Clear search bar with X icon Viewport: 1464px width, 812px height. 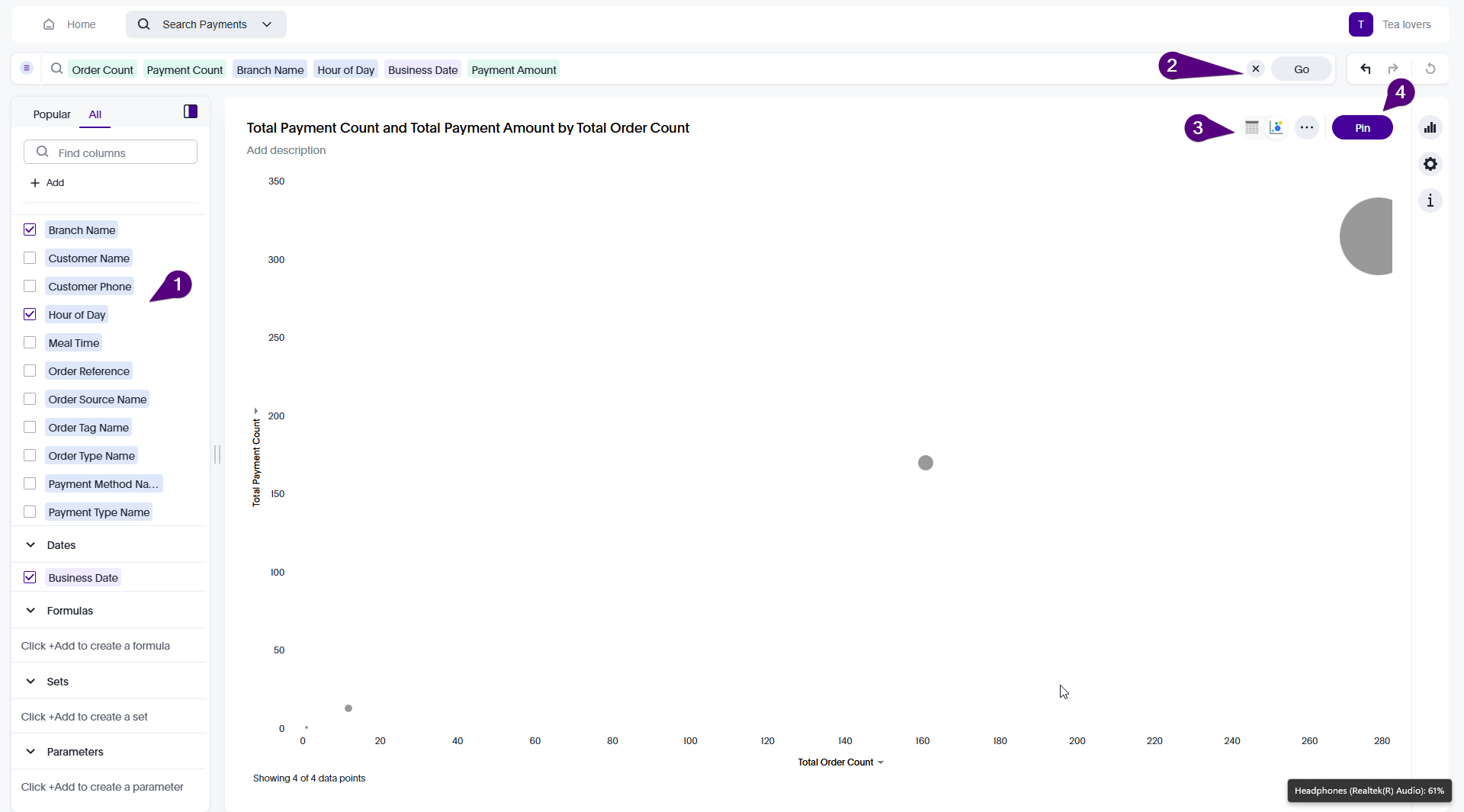tap(1256, 69)
